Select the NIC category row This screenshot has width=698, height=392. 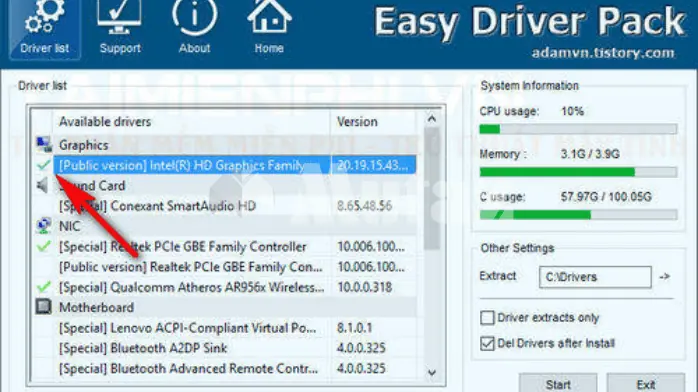(x=226, y=226)
